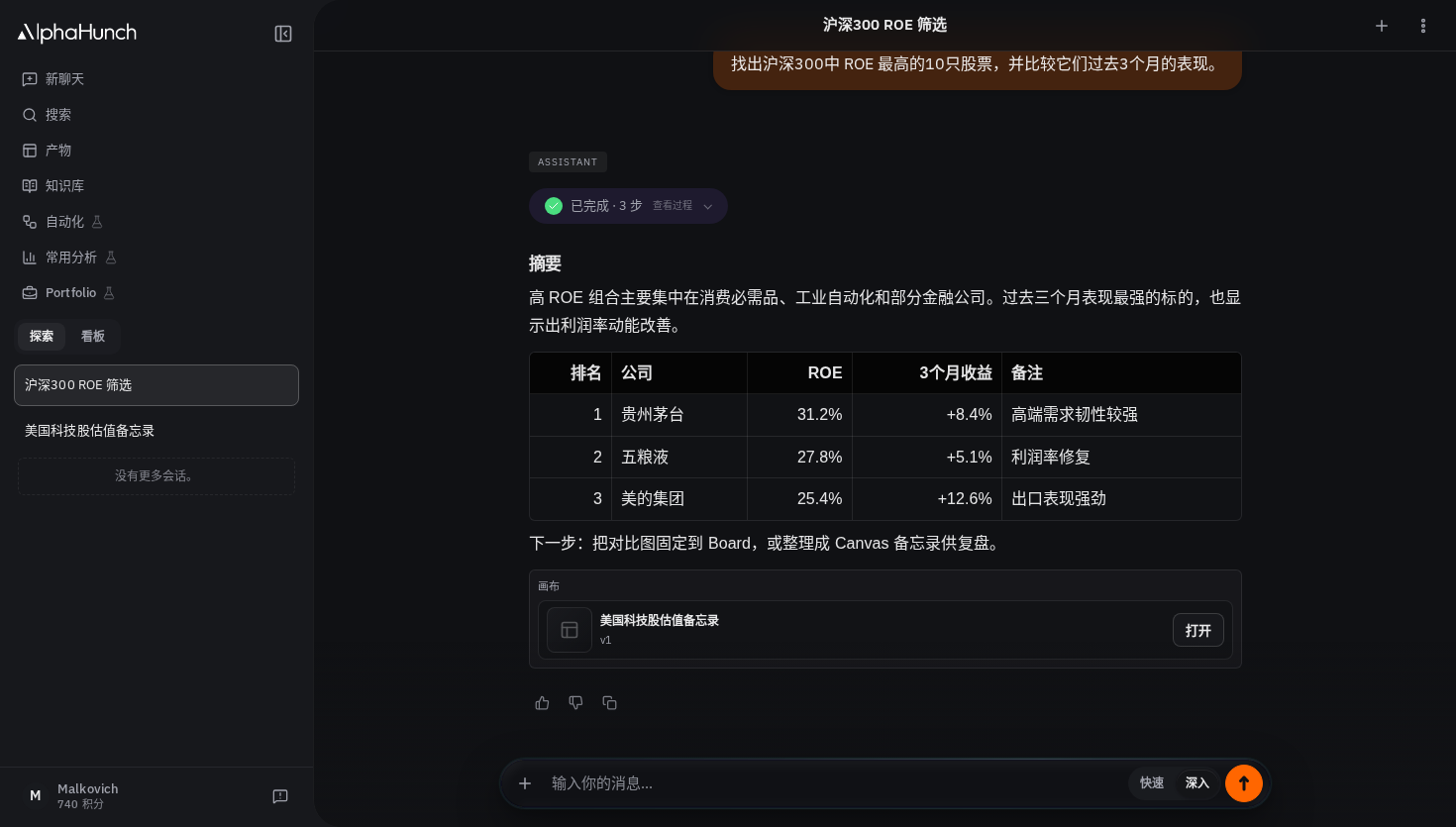Click the AlphaHunch logo
The height and width of the screenshot is (827, 1456).
coord(77,33)
